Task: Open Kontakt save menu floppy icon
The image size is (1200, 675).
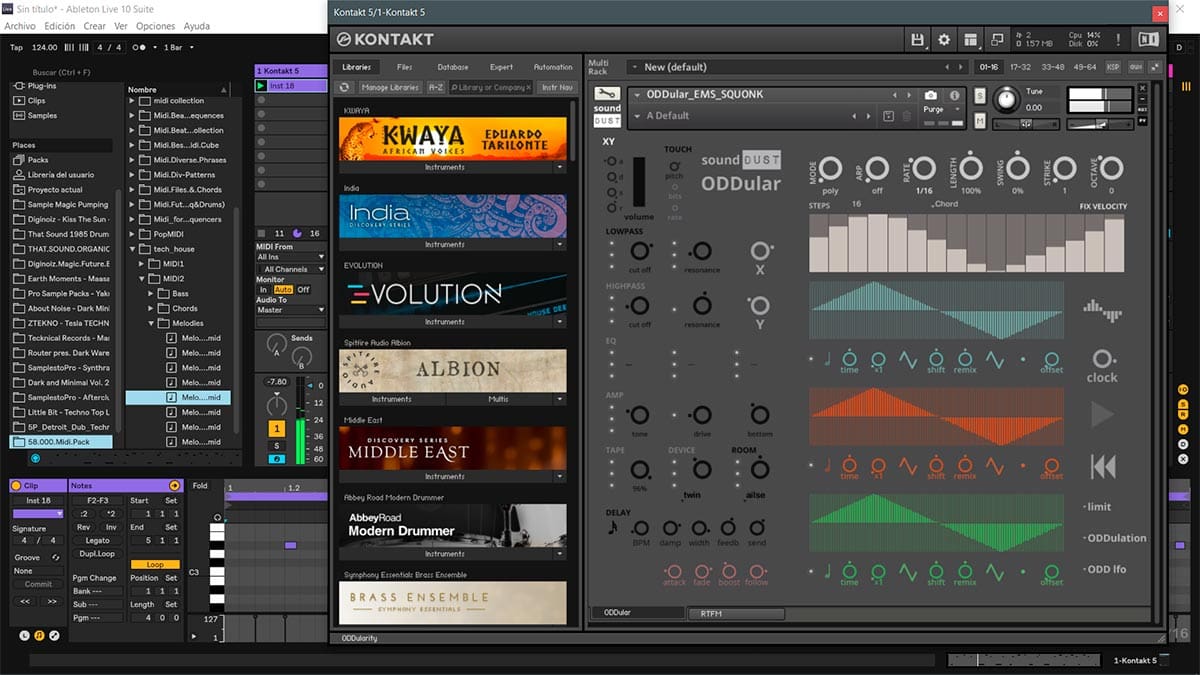Action: [x=918, y=39]
